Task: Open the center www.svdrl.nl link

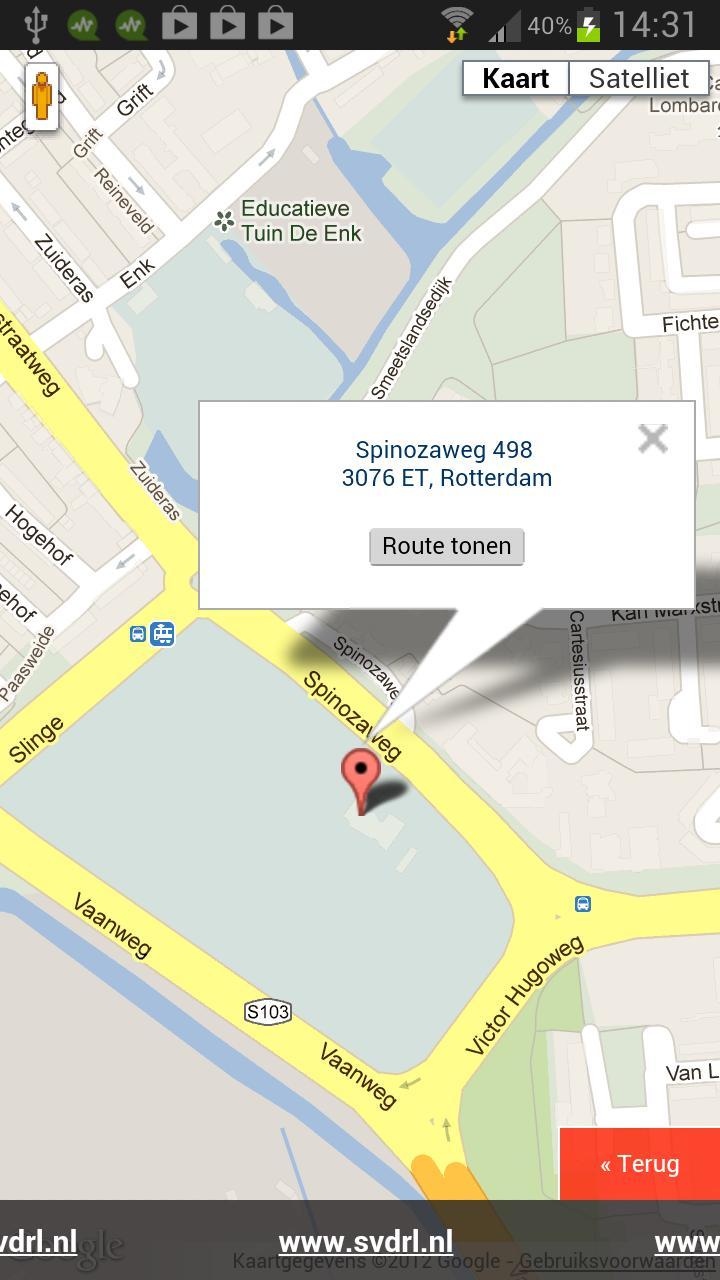Action: pos(366,1242)
